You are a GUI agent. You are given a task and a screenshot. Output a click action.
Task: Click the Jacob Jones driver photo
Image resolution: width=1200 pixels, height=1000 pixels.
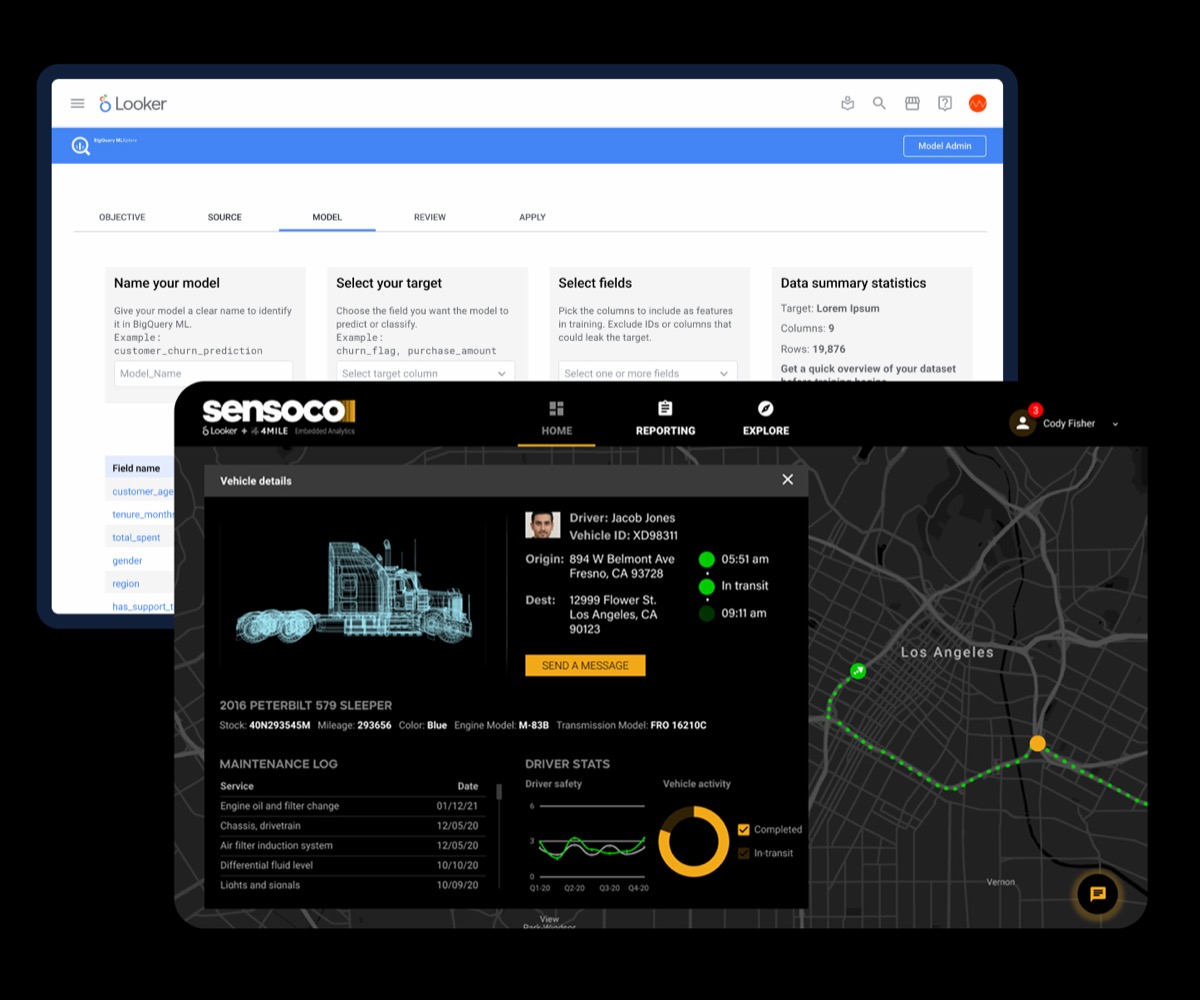(x=543, y=525)
